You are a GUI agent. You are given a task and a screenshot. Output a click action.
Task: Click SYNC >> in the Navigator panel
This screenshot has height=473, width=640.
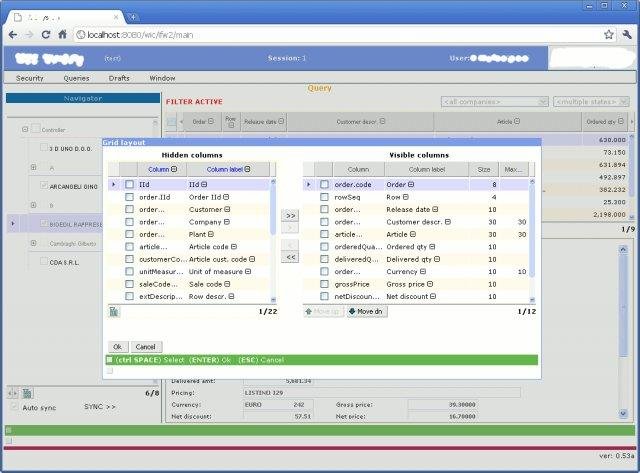[100, 407]
